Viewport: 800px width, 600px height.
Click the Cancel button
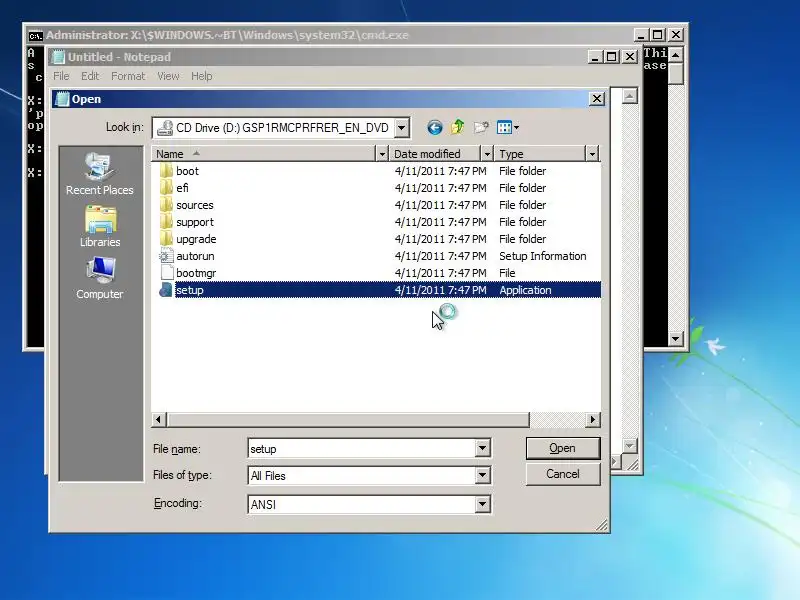[563, 474]
